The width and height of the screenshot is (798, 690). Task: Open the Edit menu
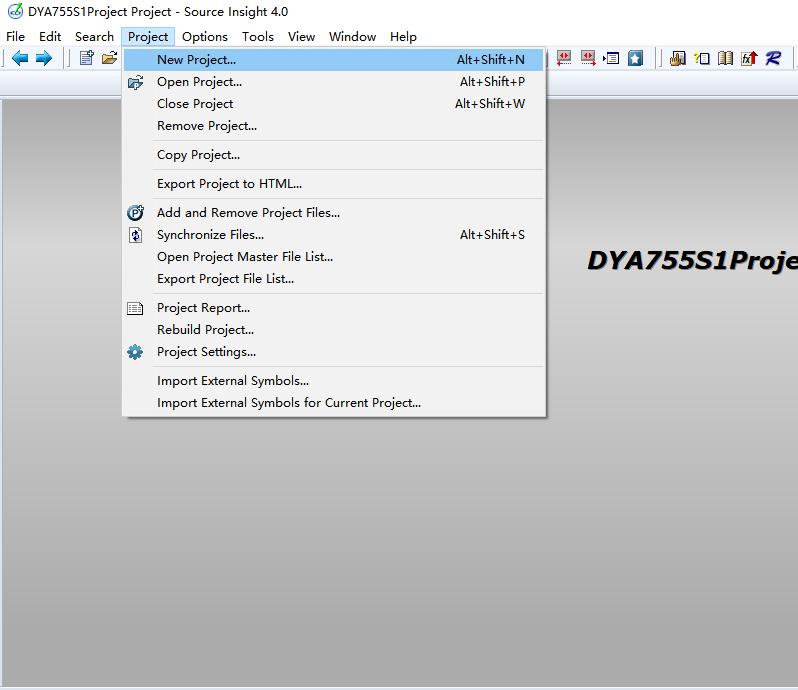coord(50,37)
